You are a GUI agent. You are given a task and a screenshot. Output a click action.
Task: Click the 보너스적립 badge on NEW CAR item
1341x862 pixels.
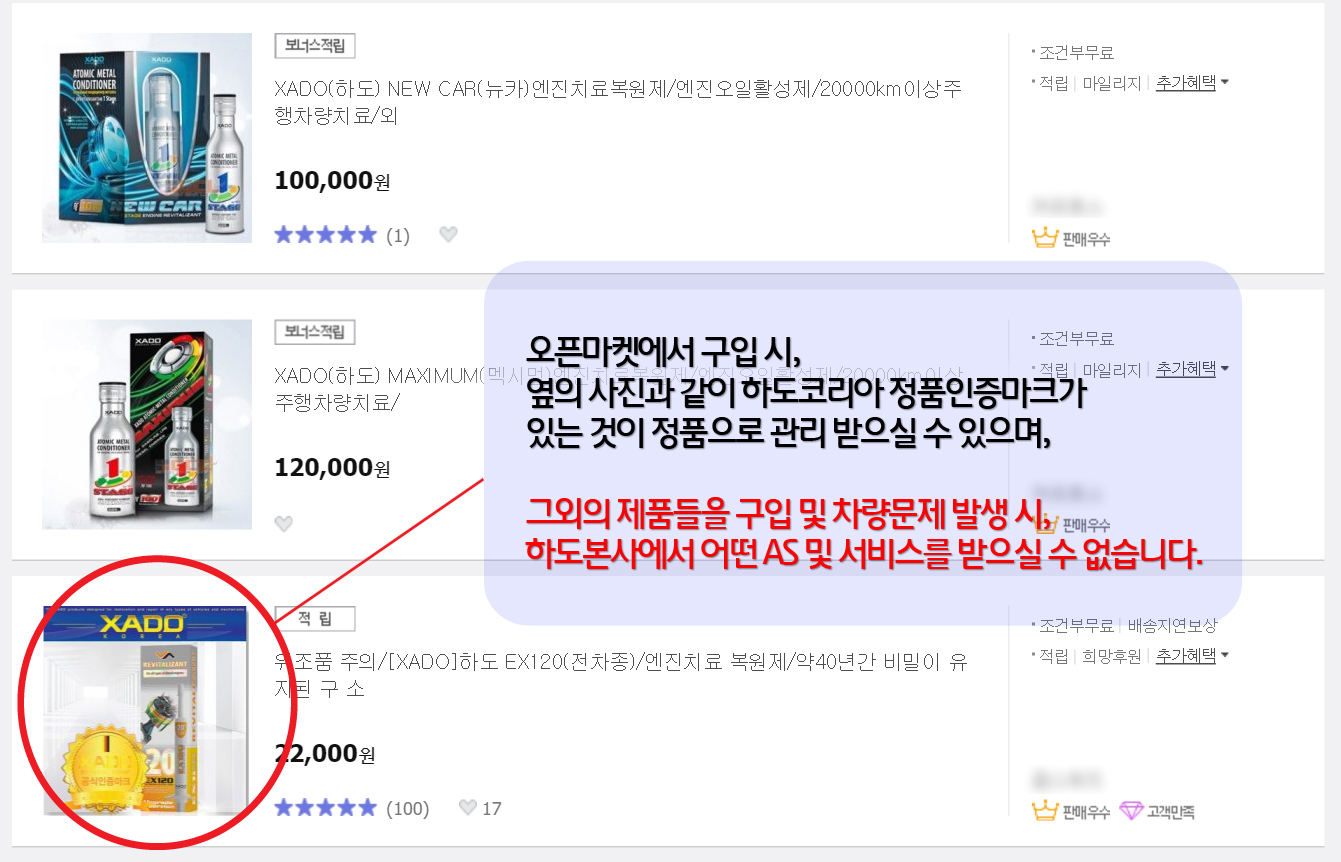coord(315,46)
